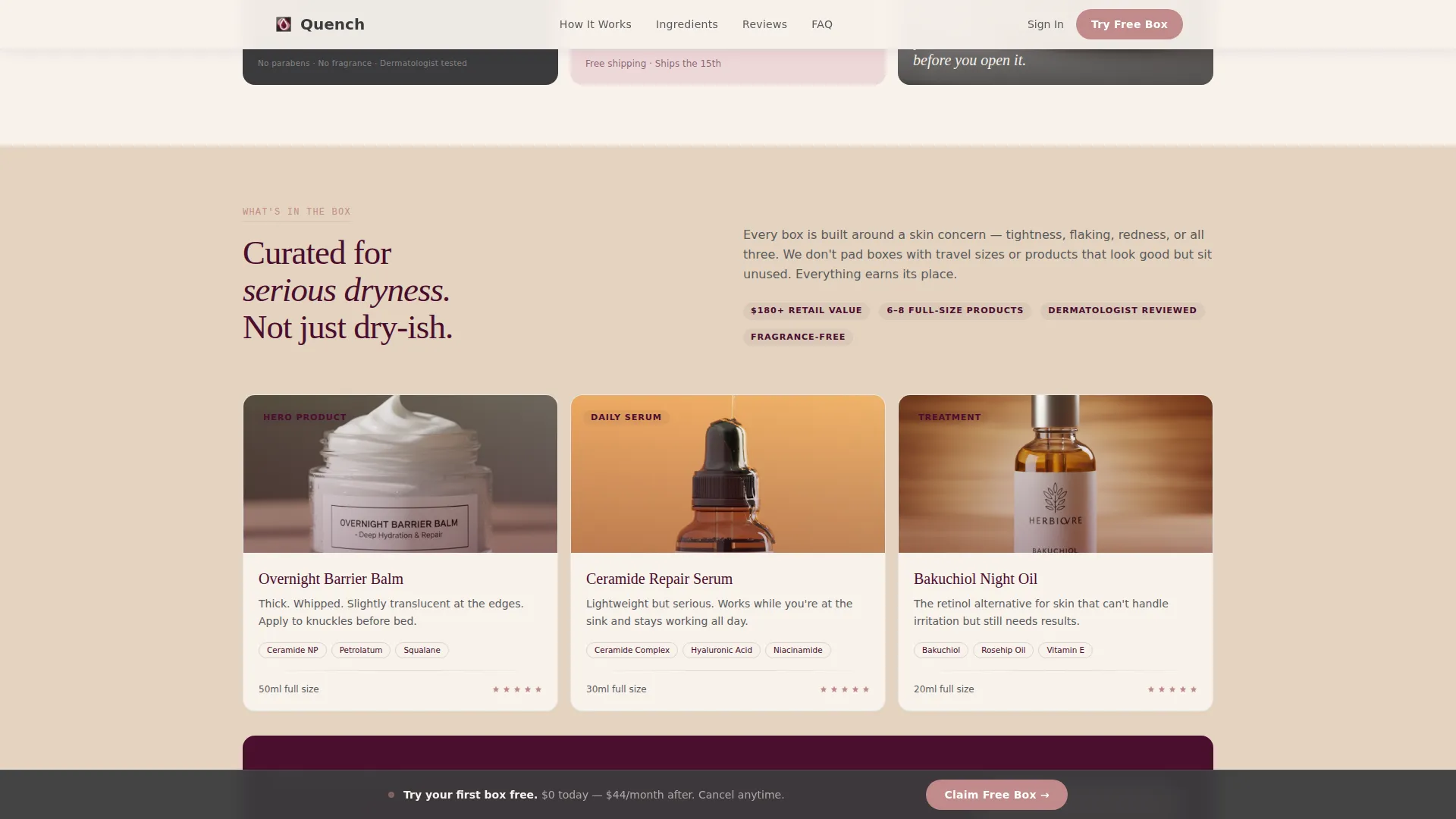Click the What's In The Box heading label

297,212
